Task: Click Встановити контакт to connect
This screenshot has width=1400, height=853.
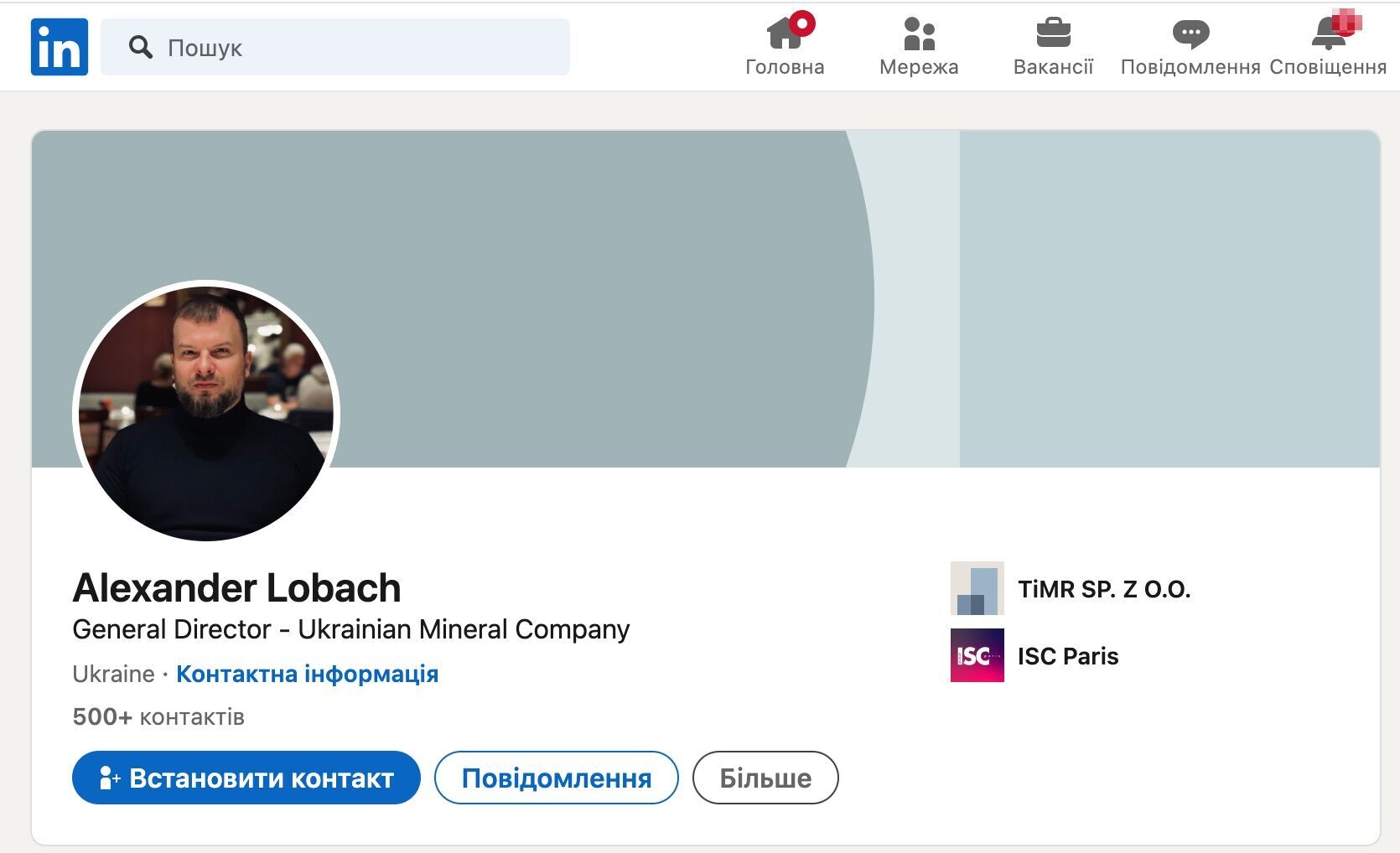Action: pyautogui.click(x=246, y=778)
